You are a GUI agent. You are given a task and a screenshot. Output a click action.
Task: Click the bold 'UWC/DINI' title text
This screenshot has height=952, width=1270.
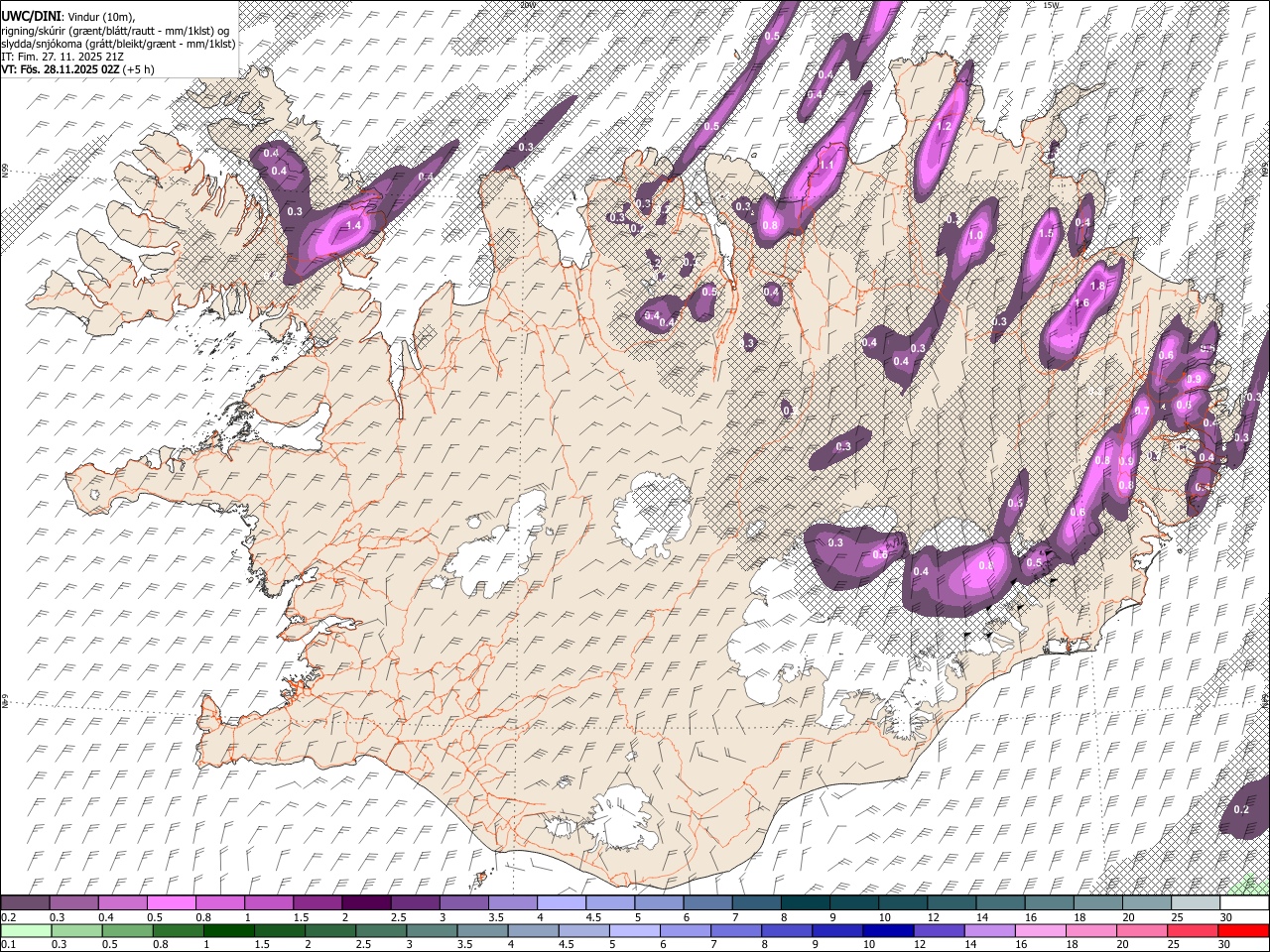pos(31,15)
